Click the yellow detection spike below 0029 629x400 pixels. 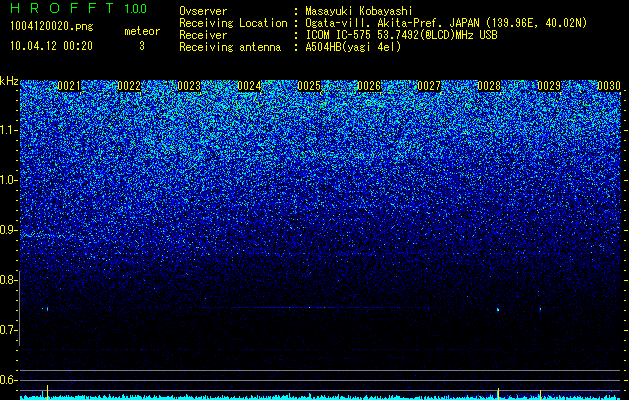point(540,394)
